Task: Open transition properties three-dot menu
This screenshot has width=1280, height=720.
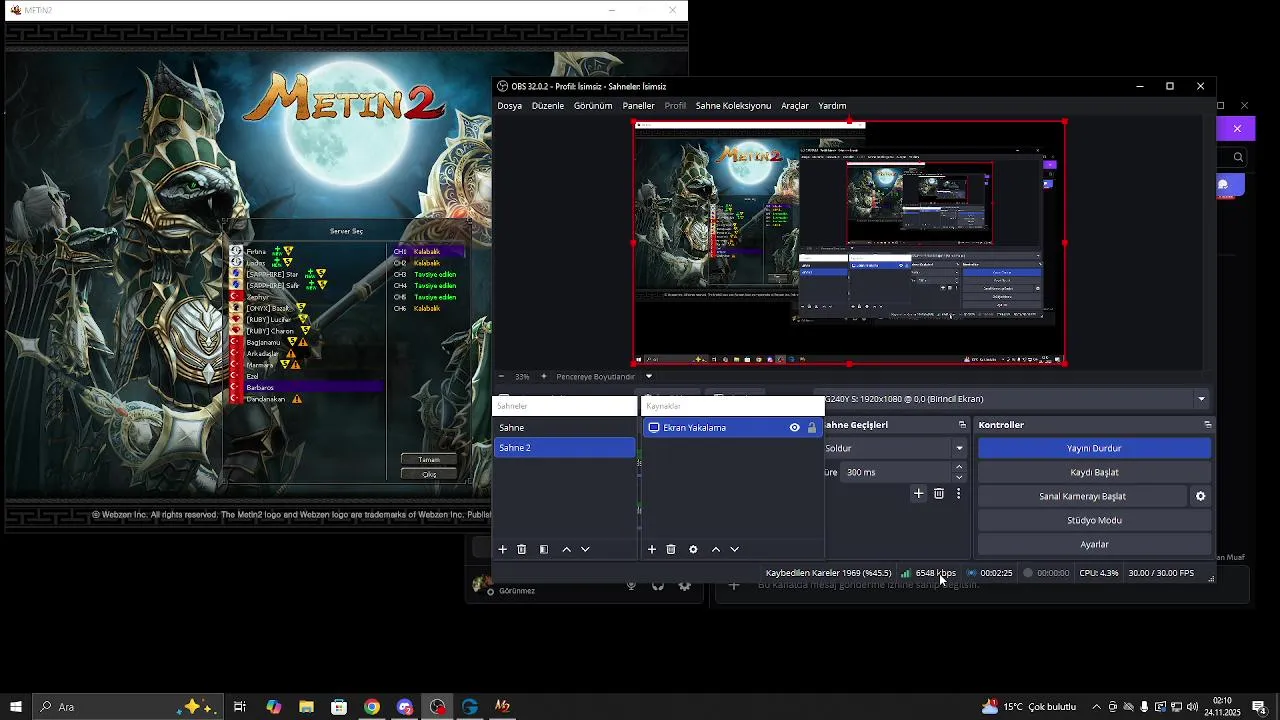Action: 958,493
